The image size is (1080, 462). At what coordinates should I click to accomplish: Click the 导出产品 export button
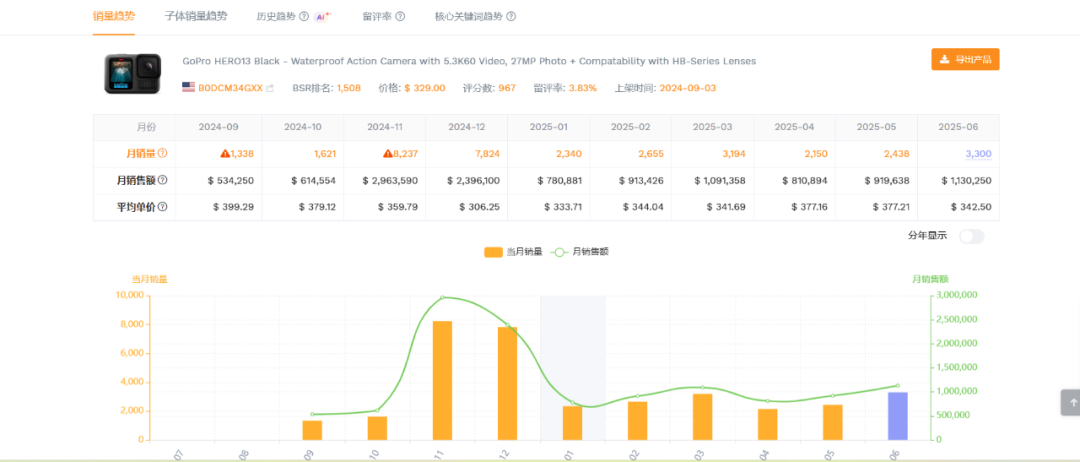tap(965, 59)
